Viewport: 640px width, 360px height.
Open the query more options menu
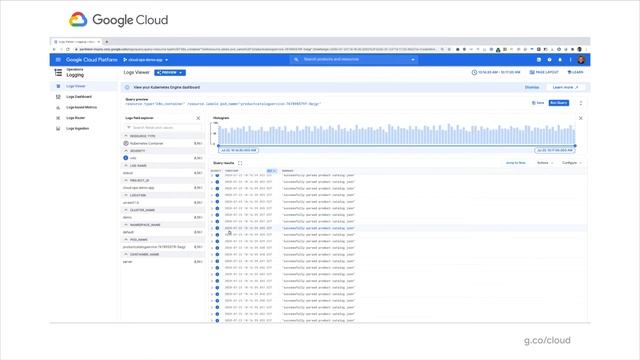581,103
